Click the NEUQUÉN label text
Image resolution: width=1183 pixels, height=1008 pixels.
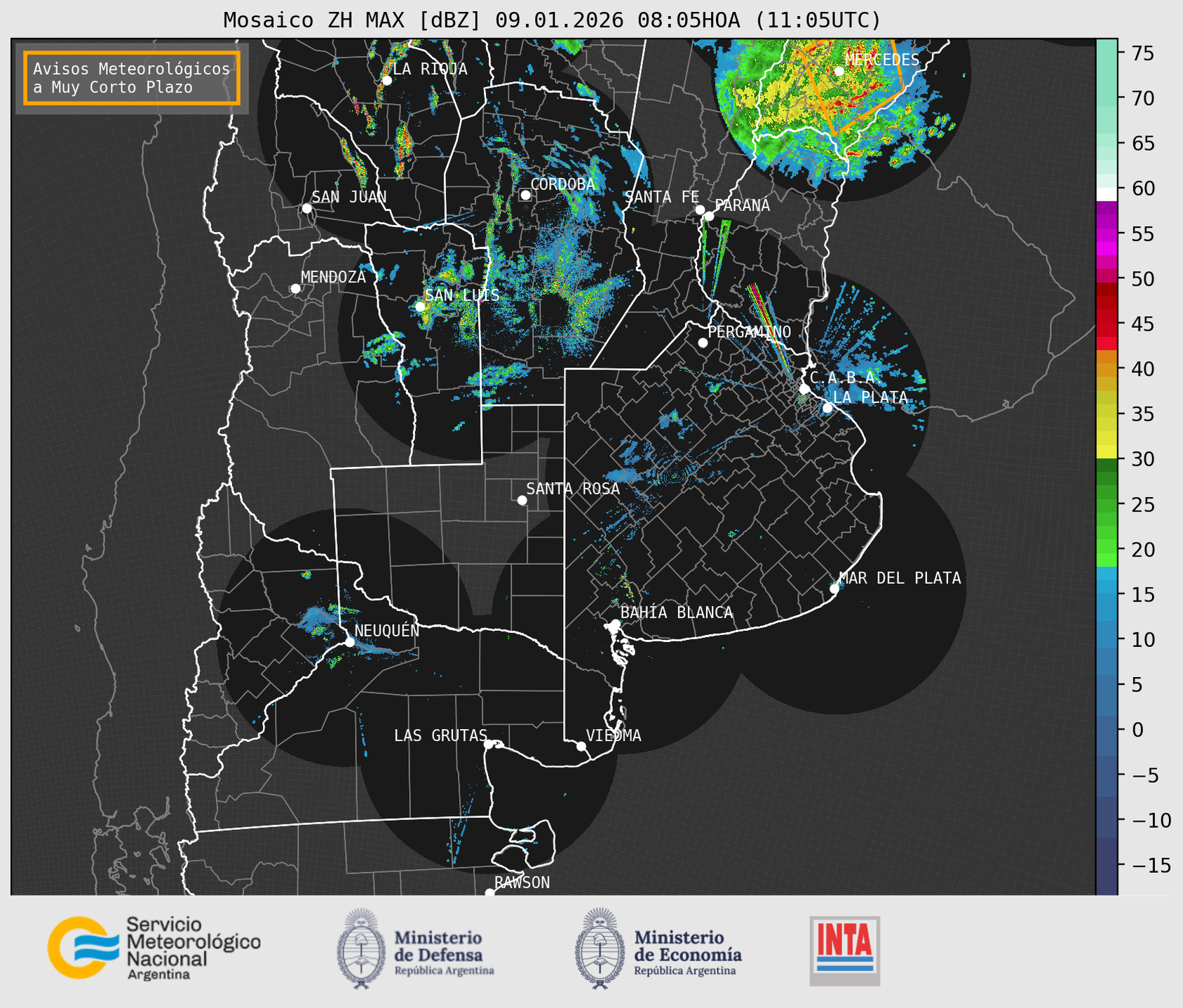pyautogui.click(x=386, y=630)
